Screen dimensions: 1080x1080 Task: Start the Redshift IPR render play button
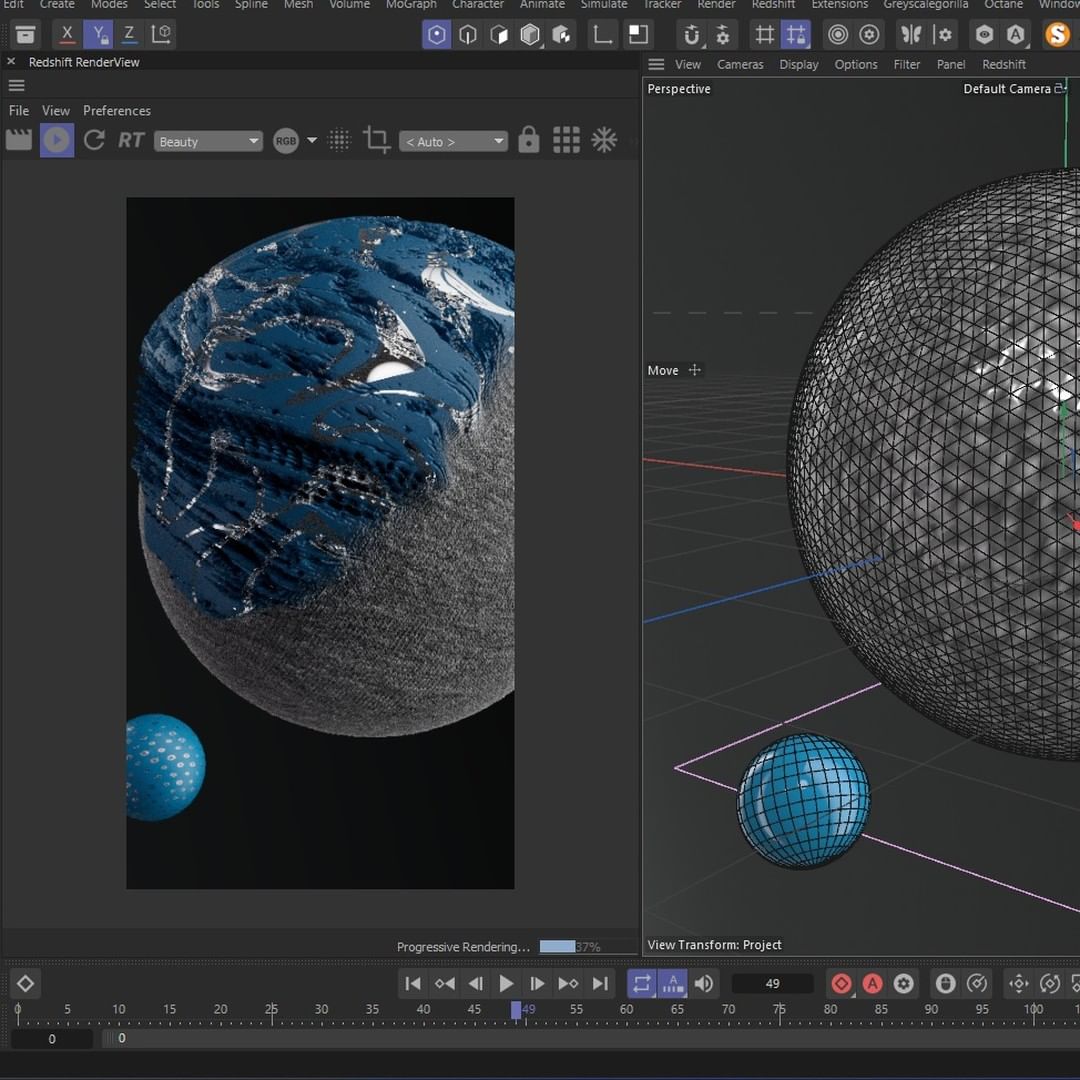pos(56,141)
